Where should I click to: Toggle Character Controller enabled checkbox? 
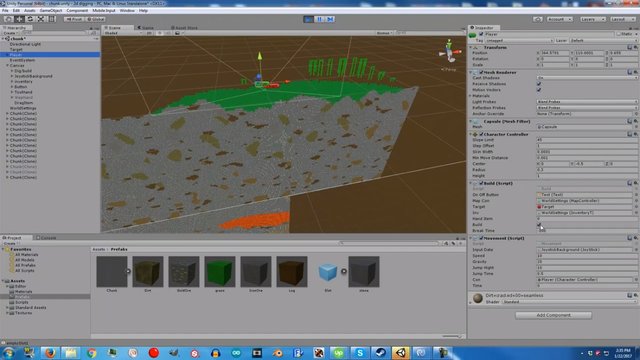click(481, 134)
